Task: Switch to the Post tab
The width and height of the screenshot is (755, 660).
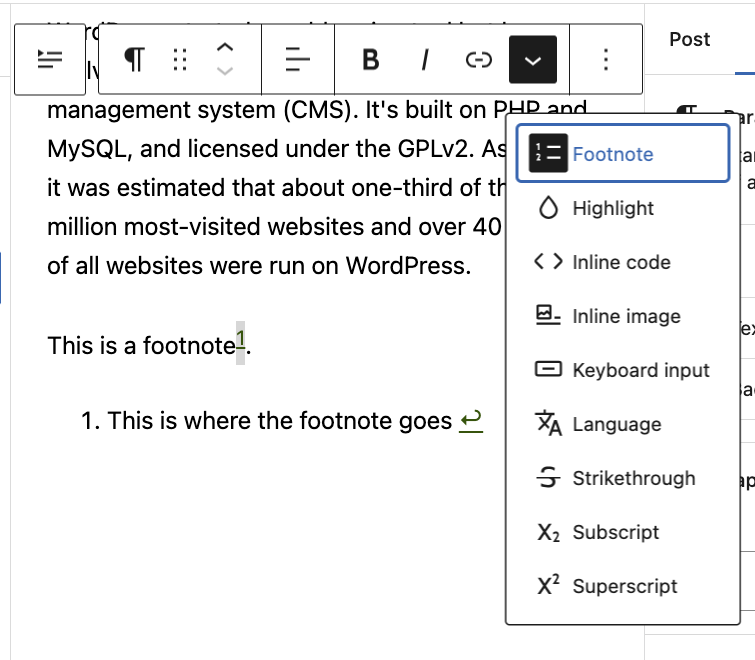Action: 689,39
